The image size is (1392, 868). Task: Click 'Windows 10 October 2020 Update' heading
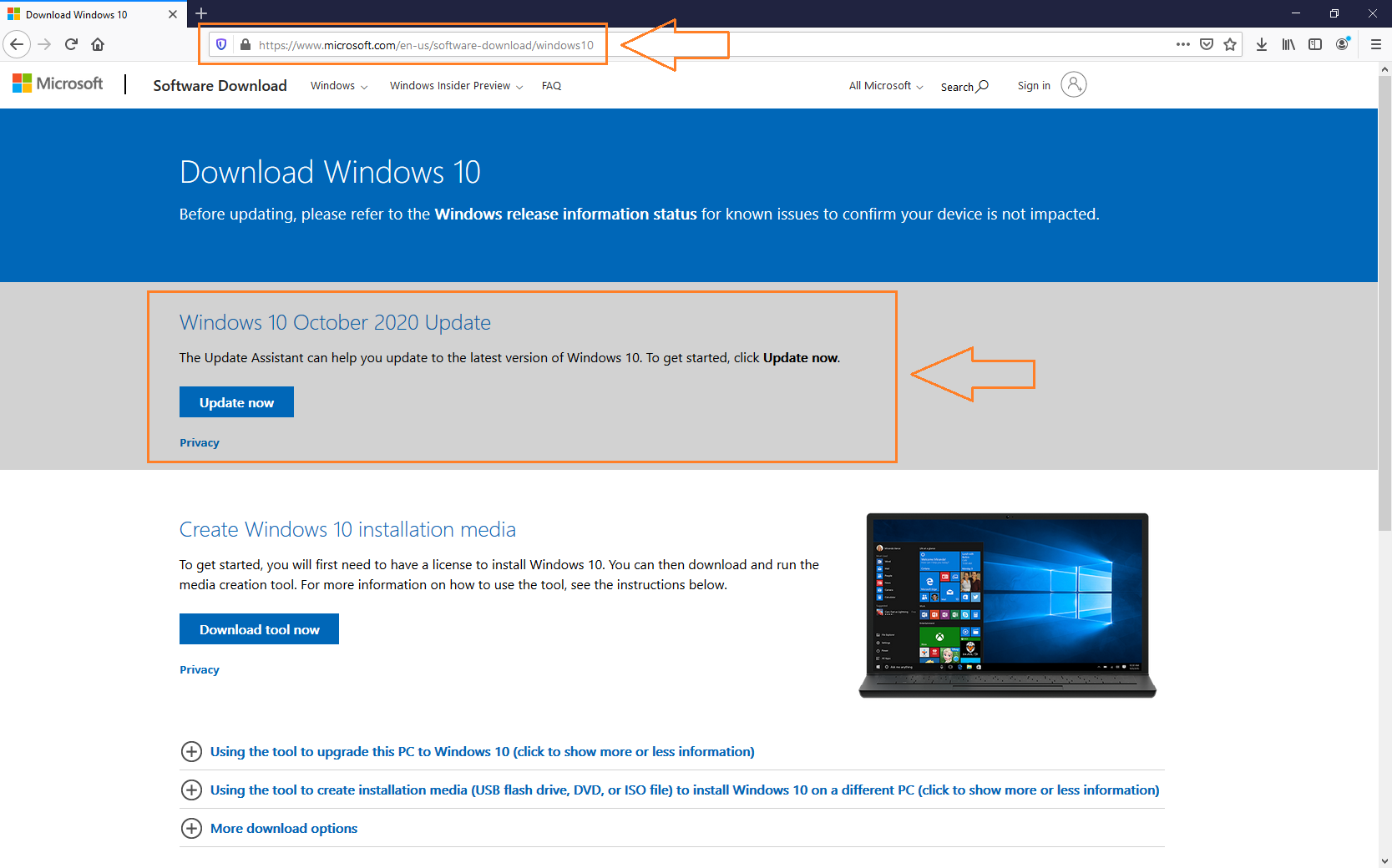pos(335,323)
